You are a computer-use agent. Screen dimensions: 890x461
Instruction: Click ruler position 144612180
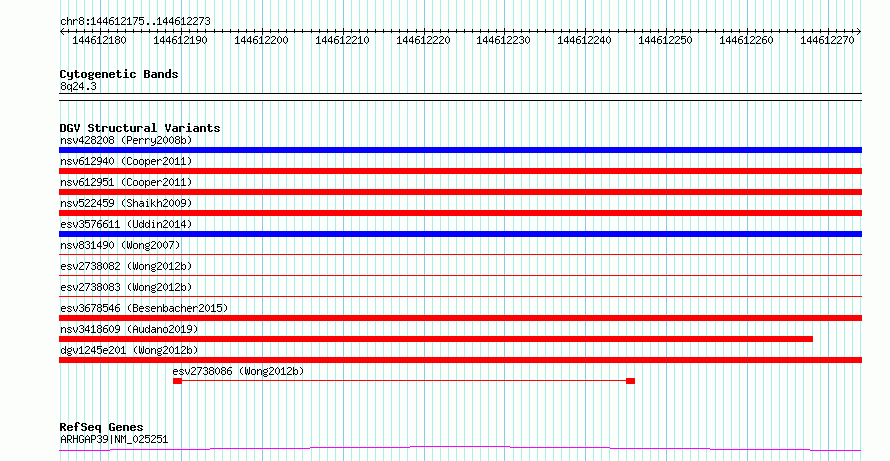(99, 40)
